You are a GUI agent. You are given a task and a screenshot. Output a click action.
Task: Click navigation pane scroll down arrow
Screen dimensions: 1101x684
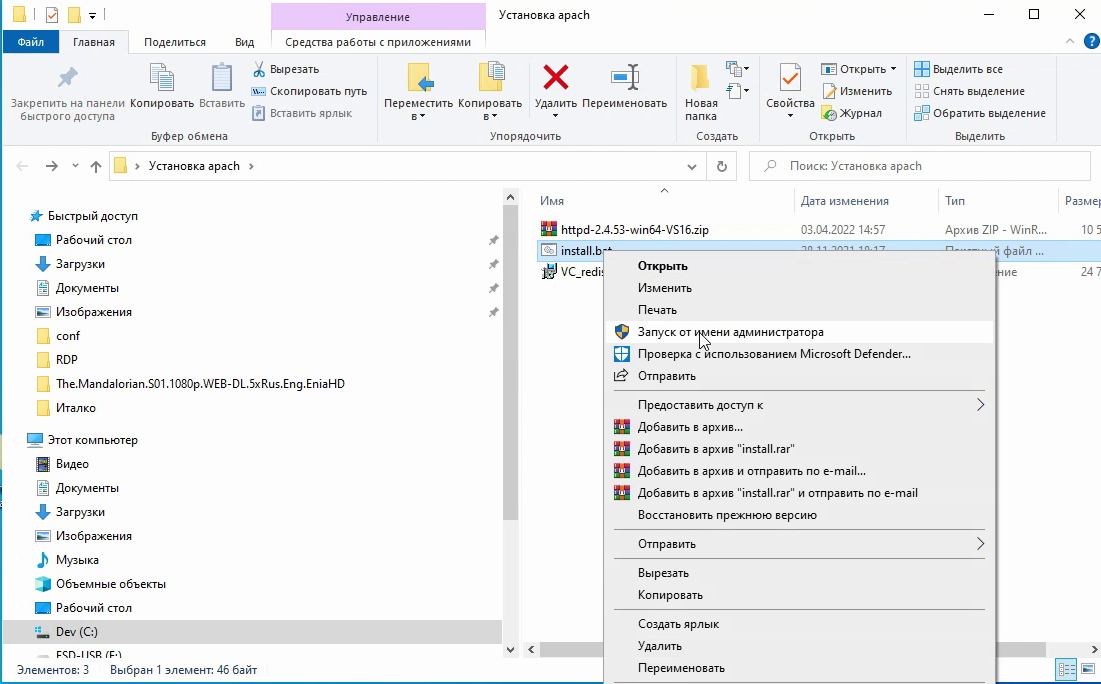(x=510, y=650)
